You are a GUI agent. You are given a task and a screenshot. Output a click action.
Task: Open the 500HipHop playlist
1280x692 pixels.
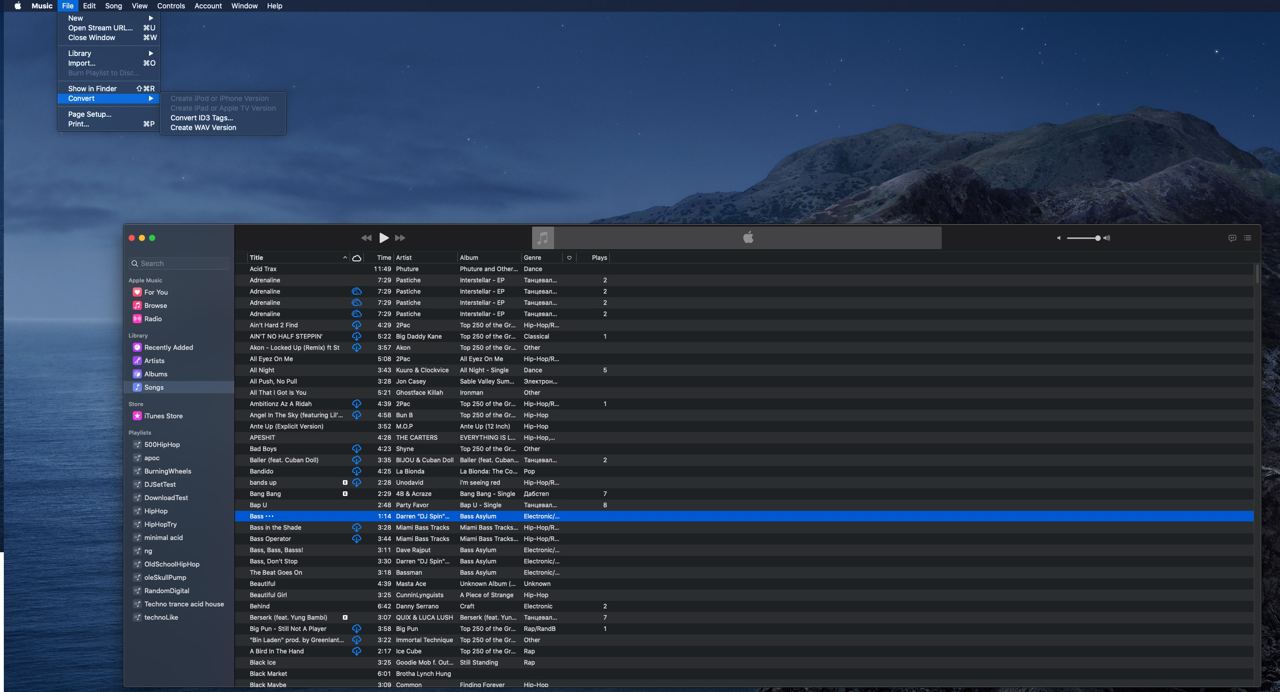pos(162,444)
